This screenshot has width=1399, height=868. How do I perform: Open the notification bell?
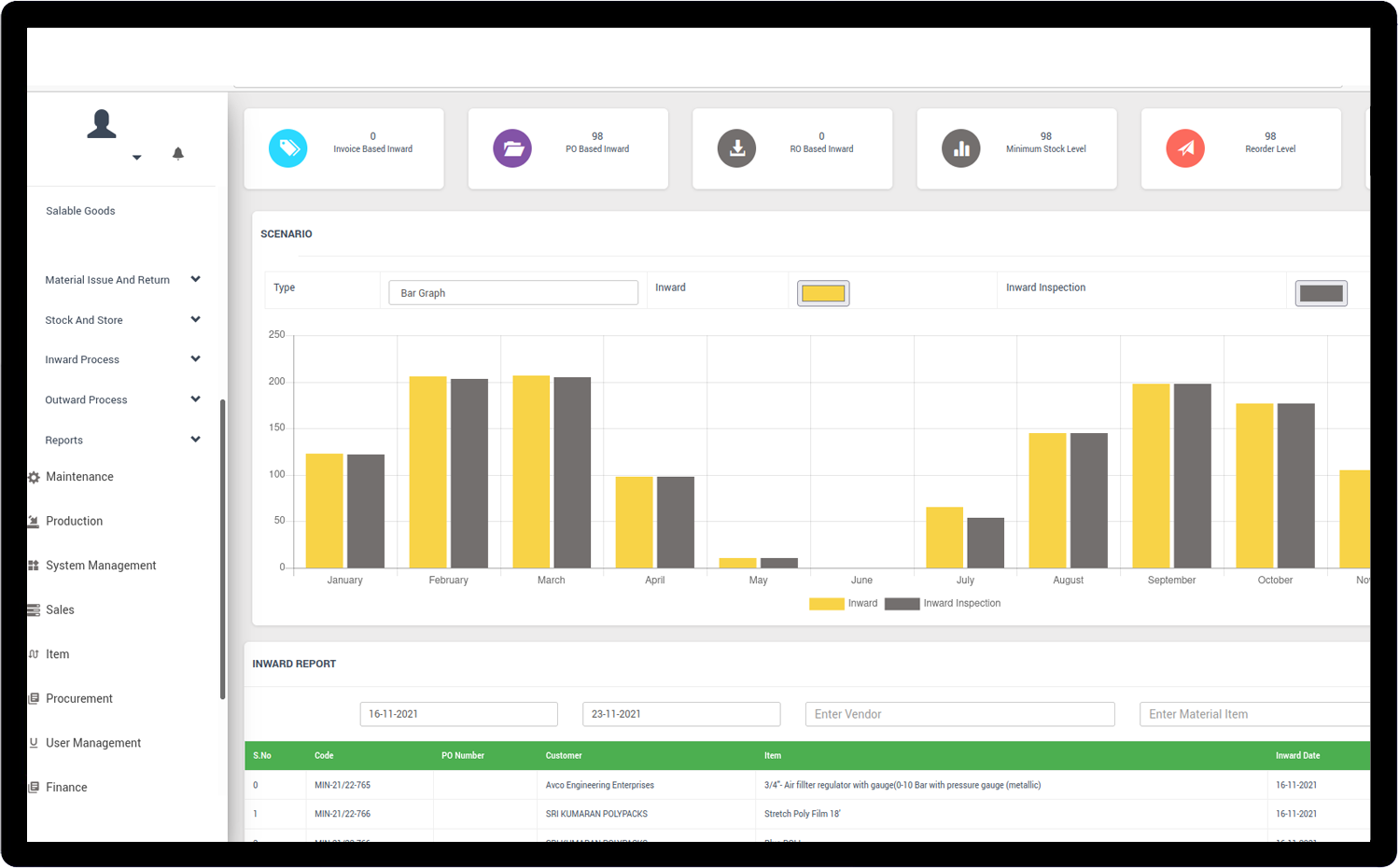pos(178,154)
